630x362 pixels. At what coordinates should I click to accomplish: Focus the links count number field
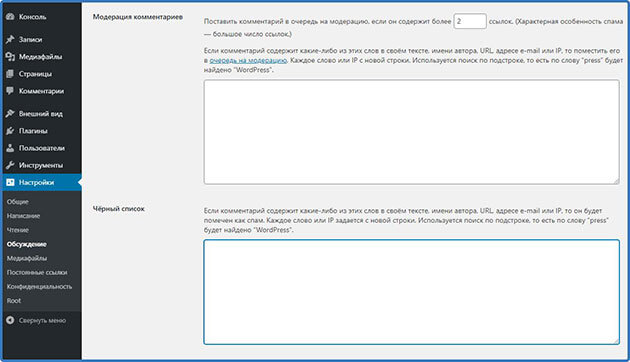coord(470,21)
